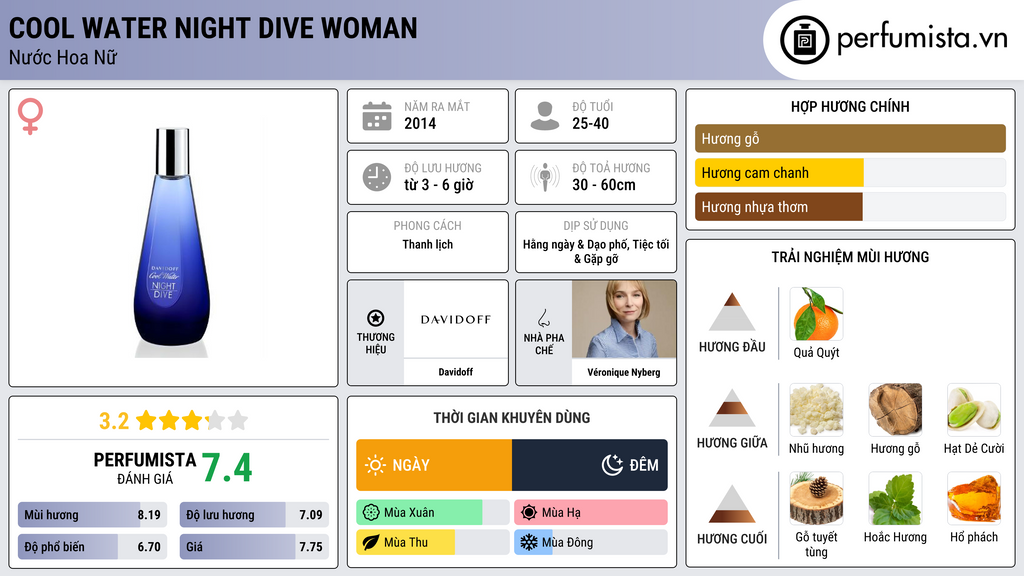Screen dimensions: 1024x576
Task: Click the Hổ phách amber note image
Action: 974,499
